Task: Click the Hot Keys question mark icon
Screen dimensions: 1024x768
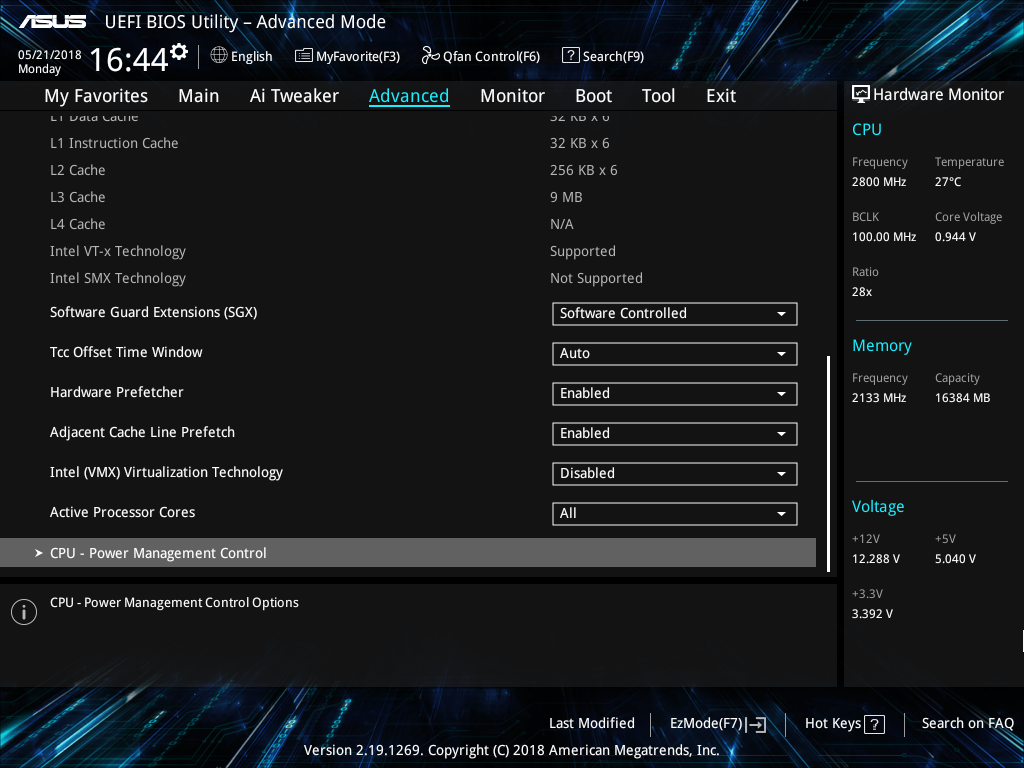Action: tap(874, 724)
